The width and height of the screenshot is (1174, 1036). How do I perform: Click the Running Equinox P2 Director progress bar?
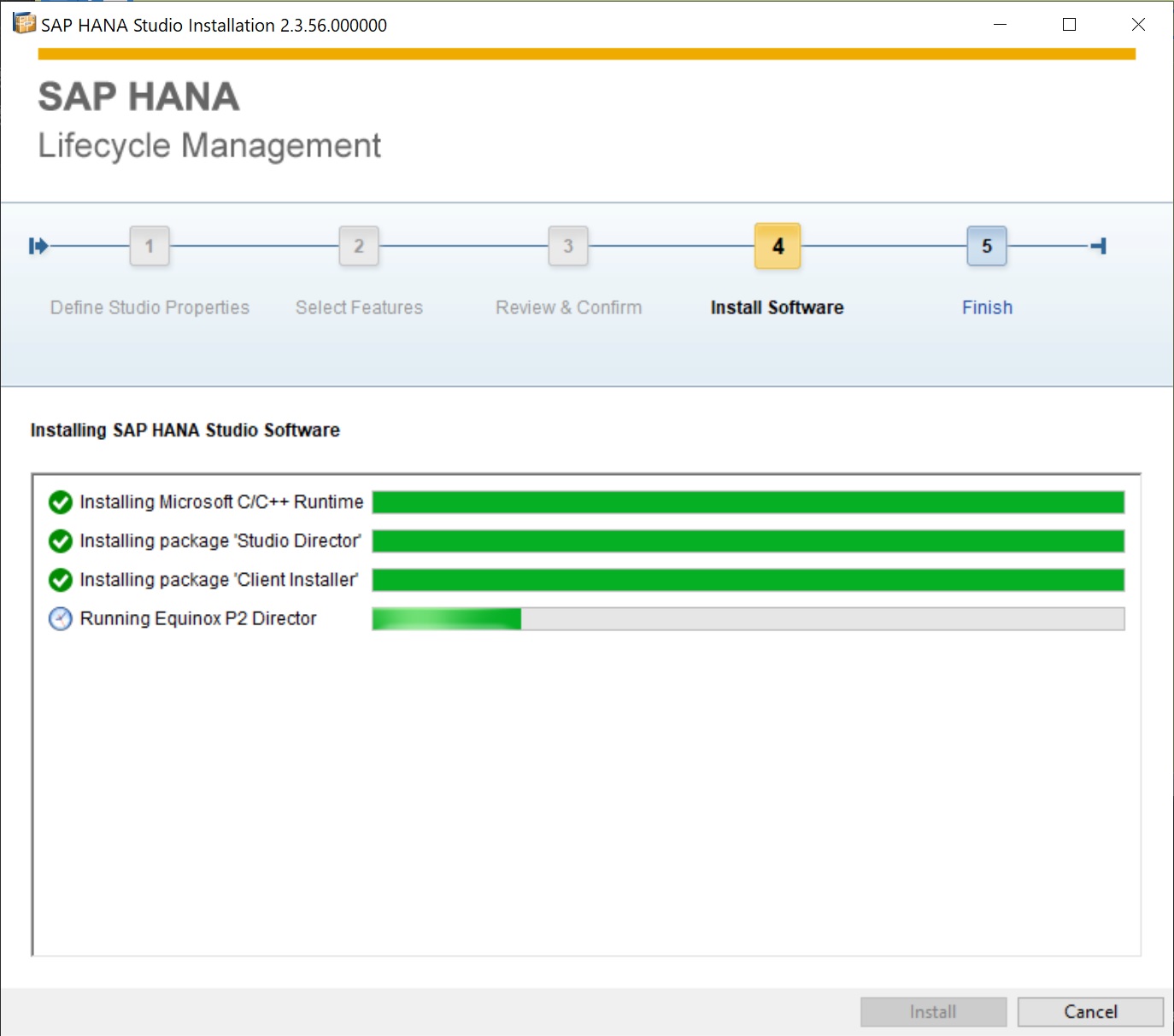pos(748,618)
